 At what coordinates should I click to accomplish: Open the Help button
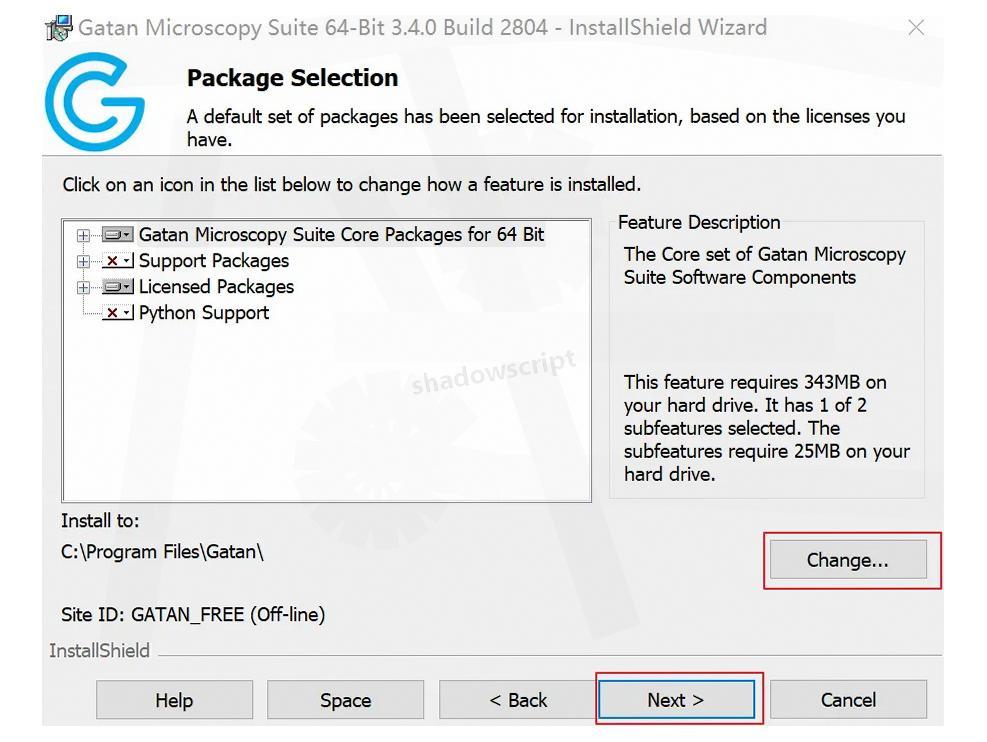coord(174,700)
